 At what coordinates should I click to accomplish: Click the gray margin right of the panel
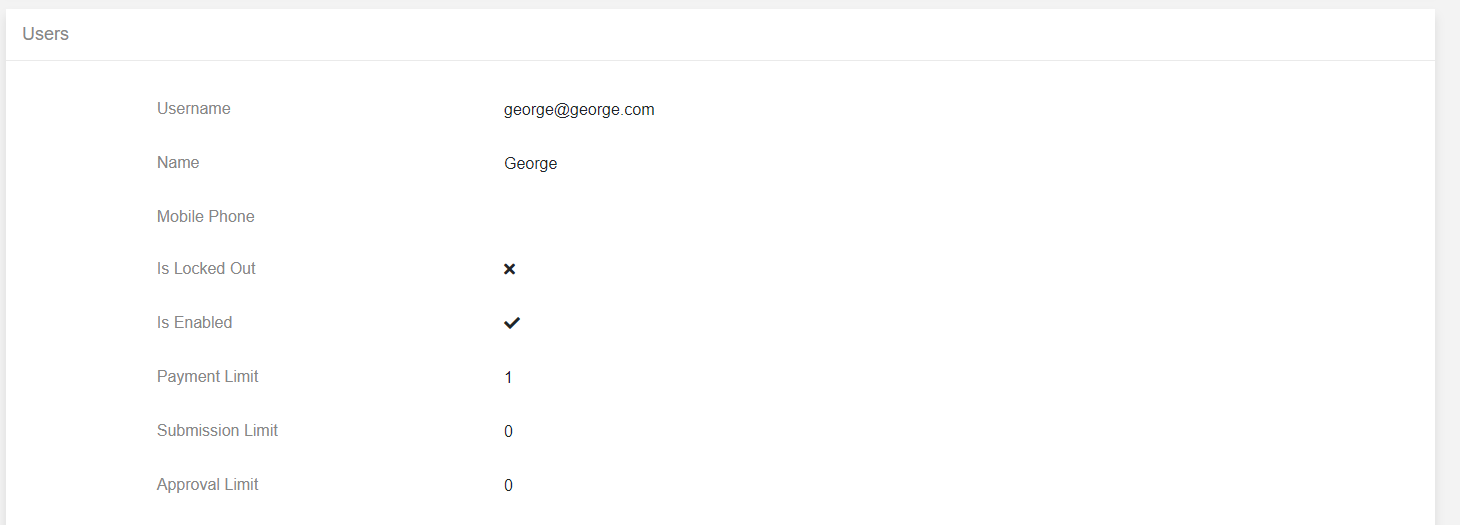coord(1447,262)
